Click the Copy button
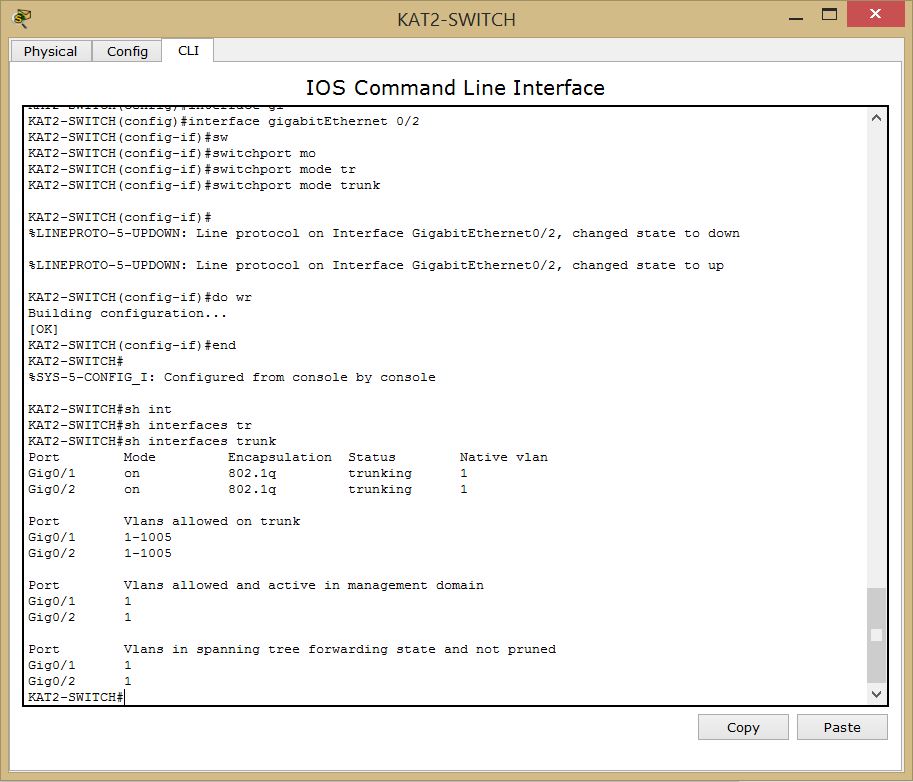The height and width of the screenshot is (782, 913). tap(743, 727)
